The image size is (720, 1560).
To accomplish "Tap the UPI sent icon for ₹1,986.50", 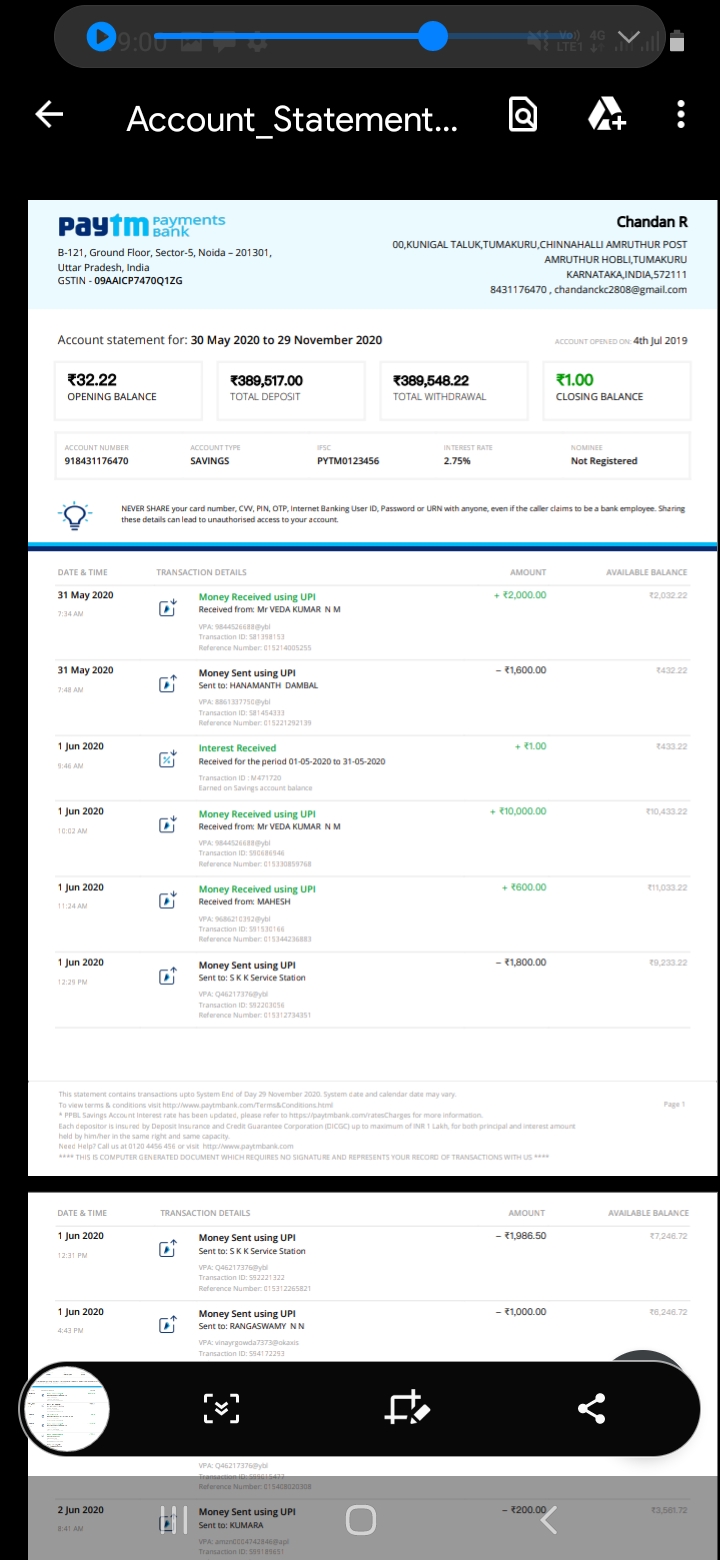I will pos(168,1249).
